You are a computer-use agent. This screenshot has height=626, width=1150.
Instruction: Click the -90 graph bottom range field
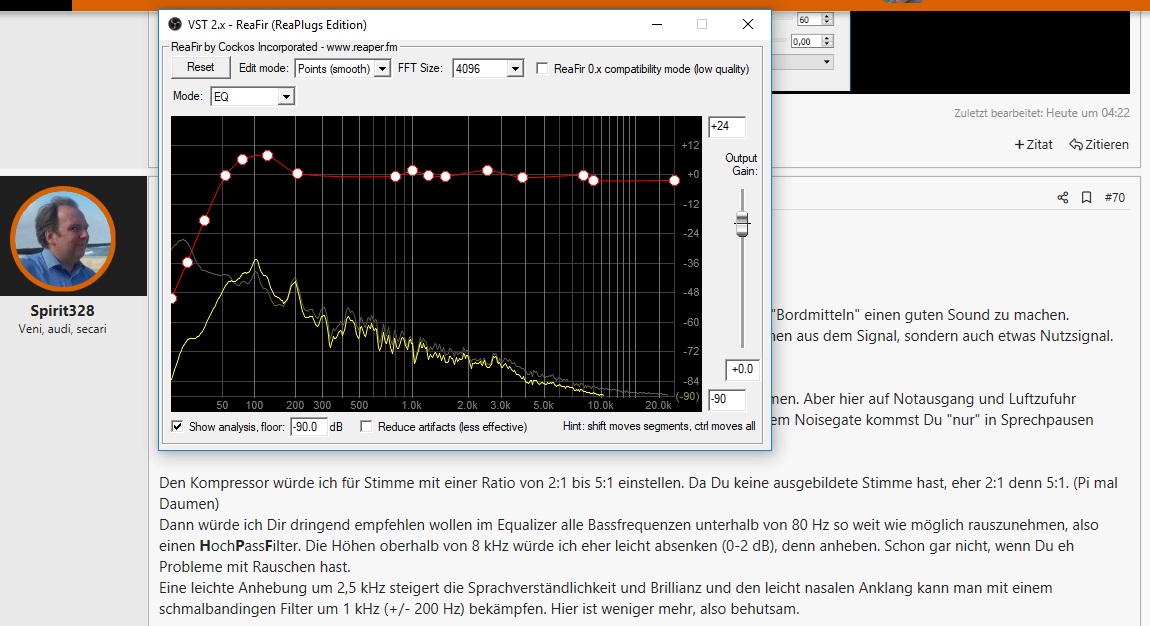coord(727,399)
